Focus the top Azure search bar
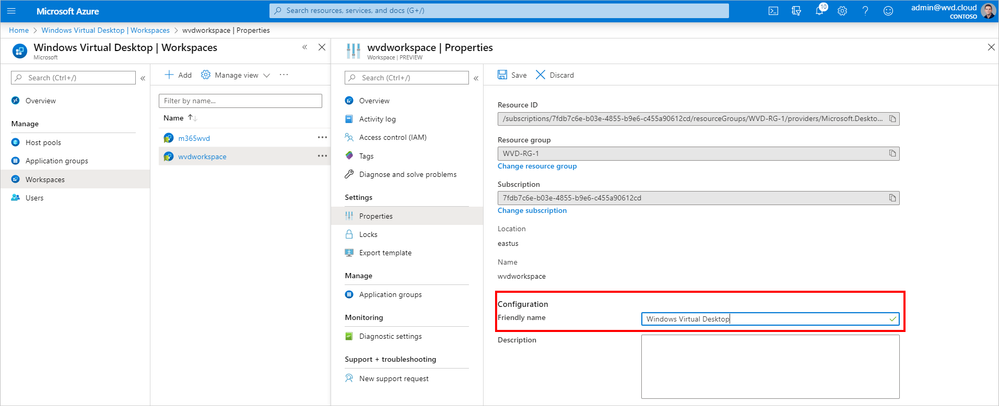Screen dimensions: 999x406 [x=500, y=11]
